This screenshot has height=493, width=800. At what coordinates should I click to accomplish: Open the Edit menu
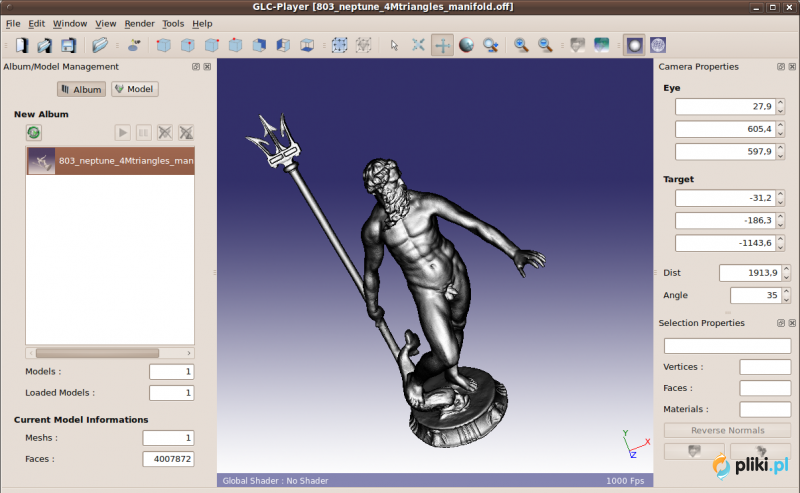pyautogui.click(x=36, y=23)
